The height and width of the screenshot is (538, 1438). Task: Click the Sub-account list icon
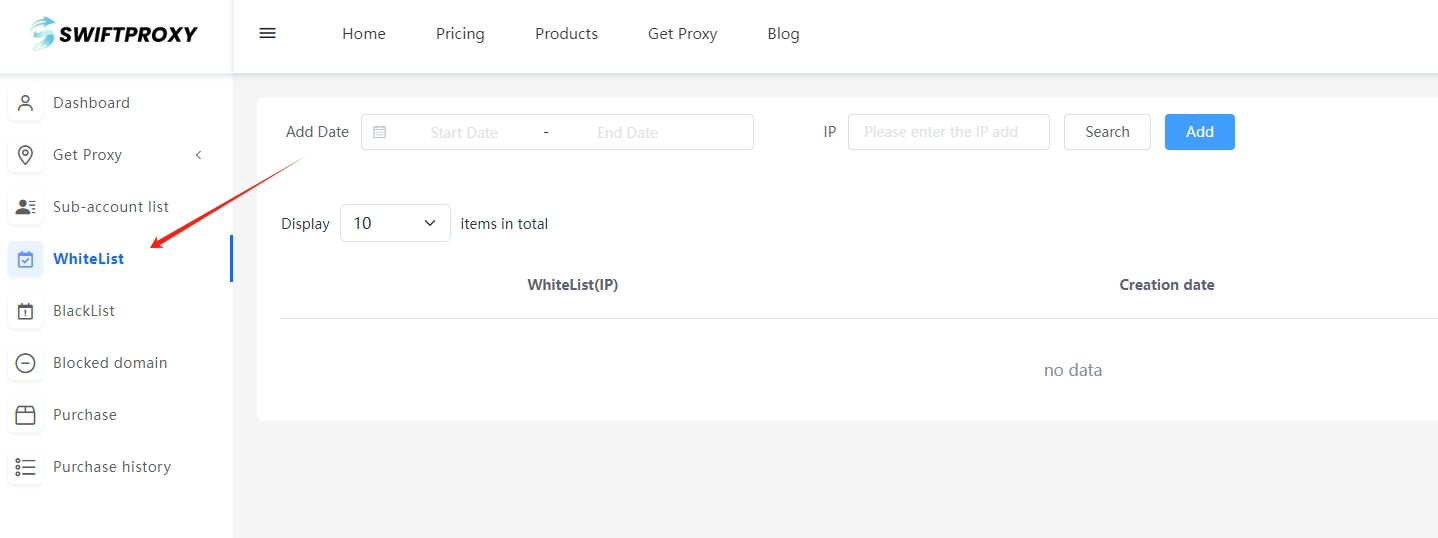click(26, 207)
